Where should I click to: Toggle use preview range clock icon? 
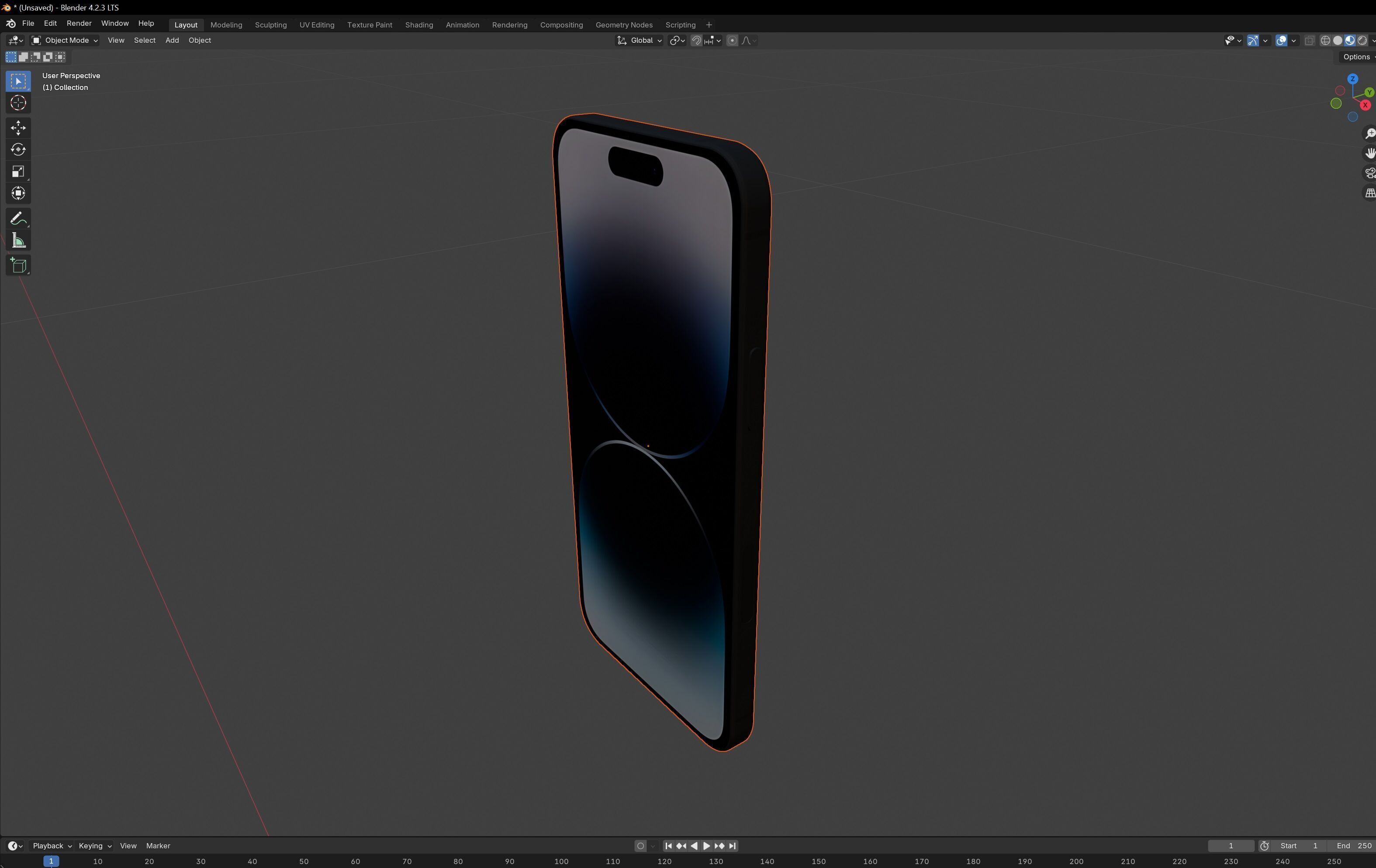[x=1265, y=846]
